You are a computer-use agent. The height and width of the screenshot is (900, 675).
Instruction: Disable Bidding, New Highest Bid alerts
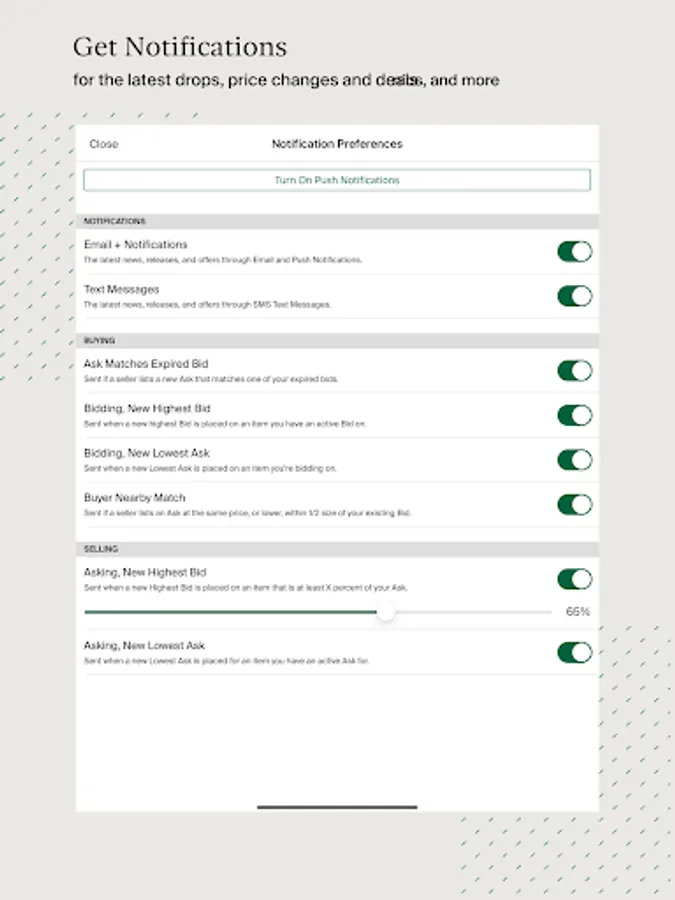575,415
